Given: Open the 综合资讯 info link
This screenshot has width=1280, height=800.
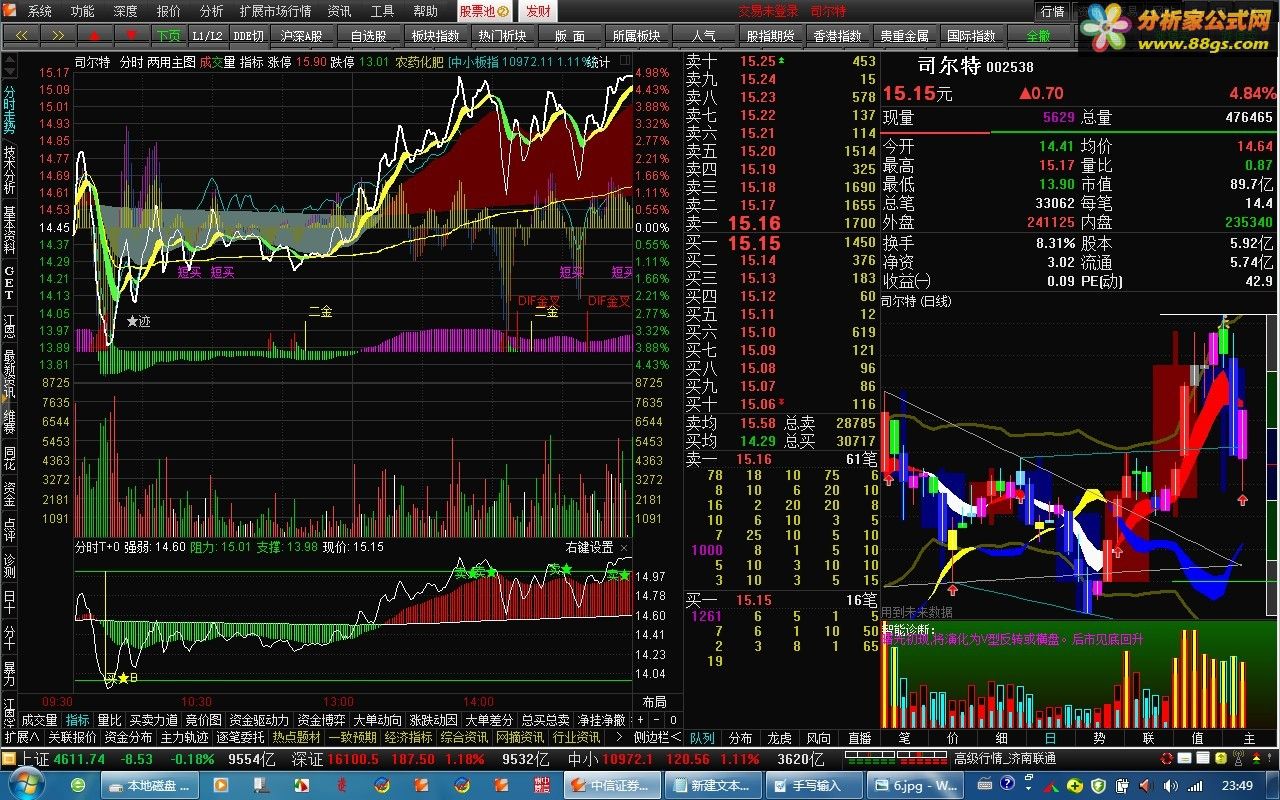Looking at the screenshot, I should (x=464, y=738).
